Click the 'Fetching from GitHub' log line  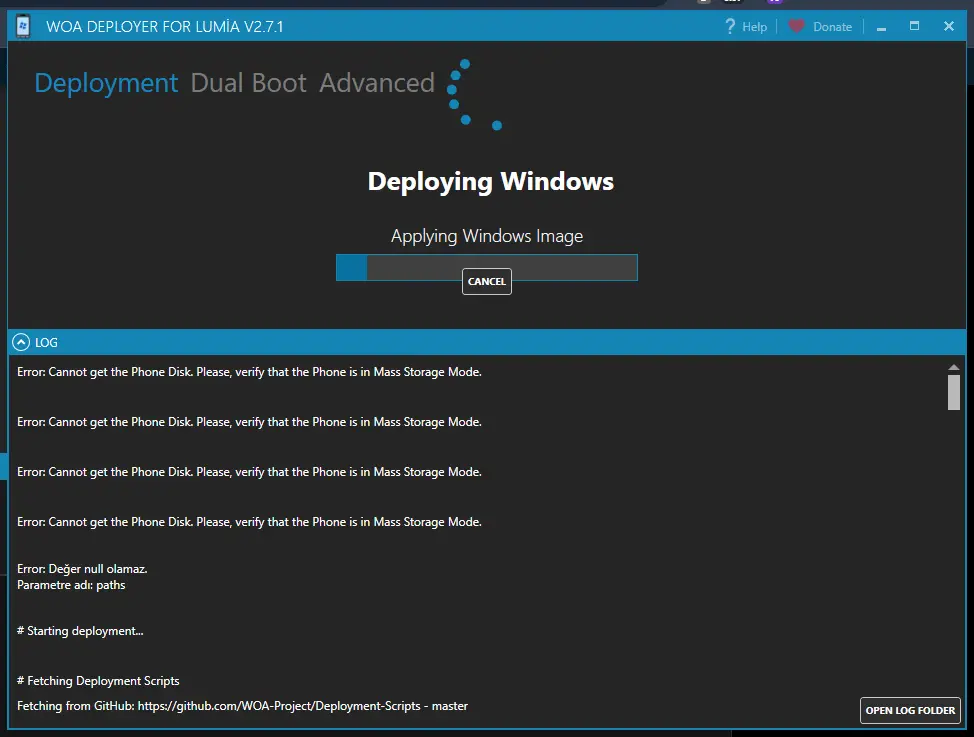click(x=242, y=706)
